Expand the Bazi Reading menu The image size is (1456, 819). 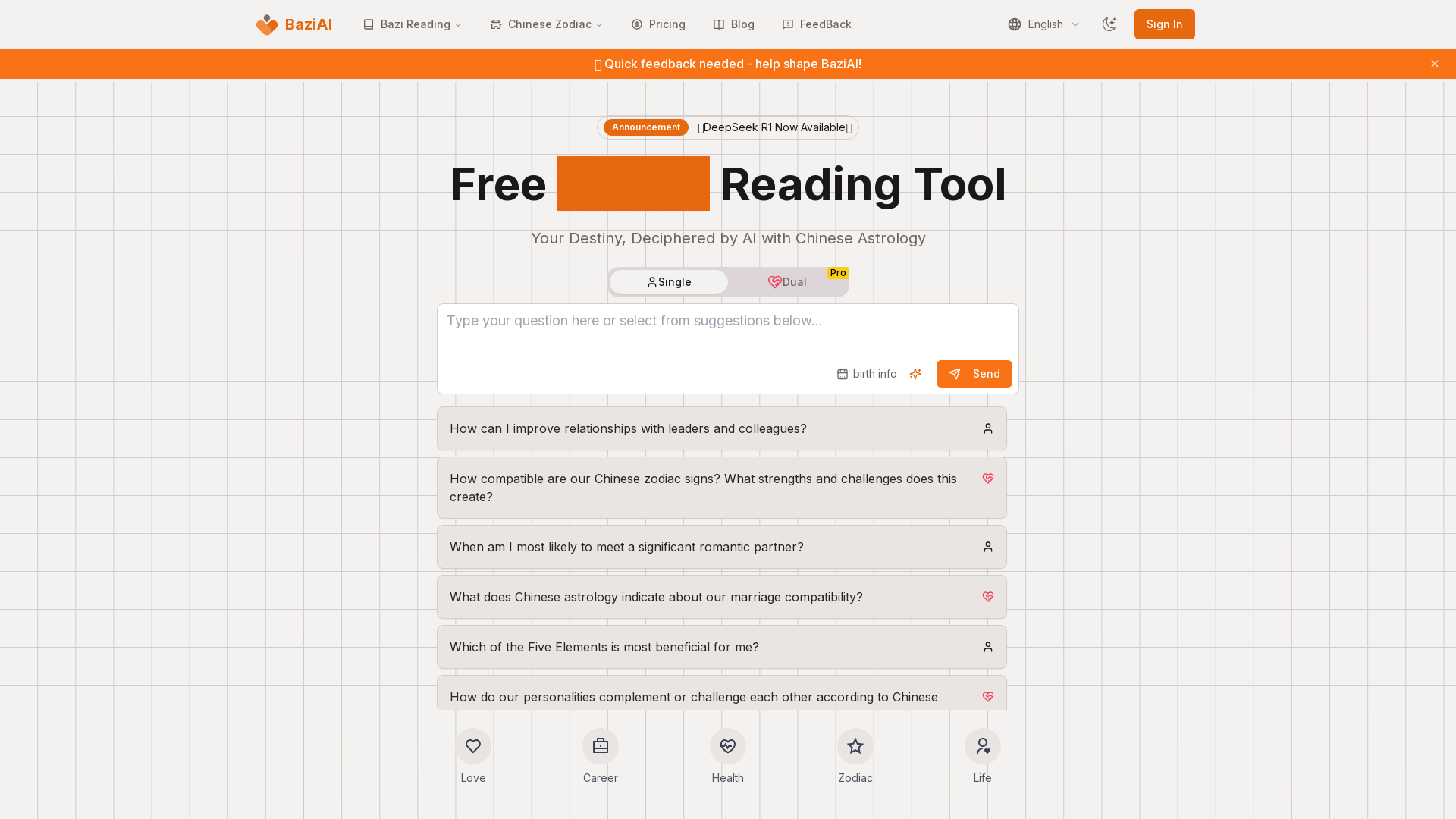click(x=413, y=24)
